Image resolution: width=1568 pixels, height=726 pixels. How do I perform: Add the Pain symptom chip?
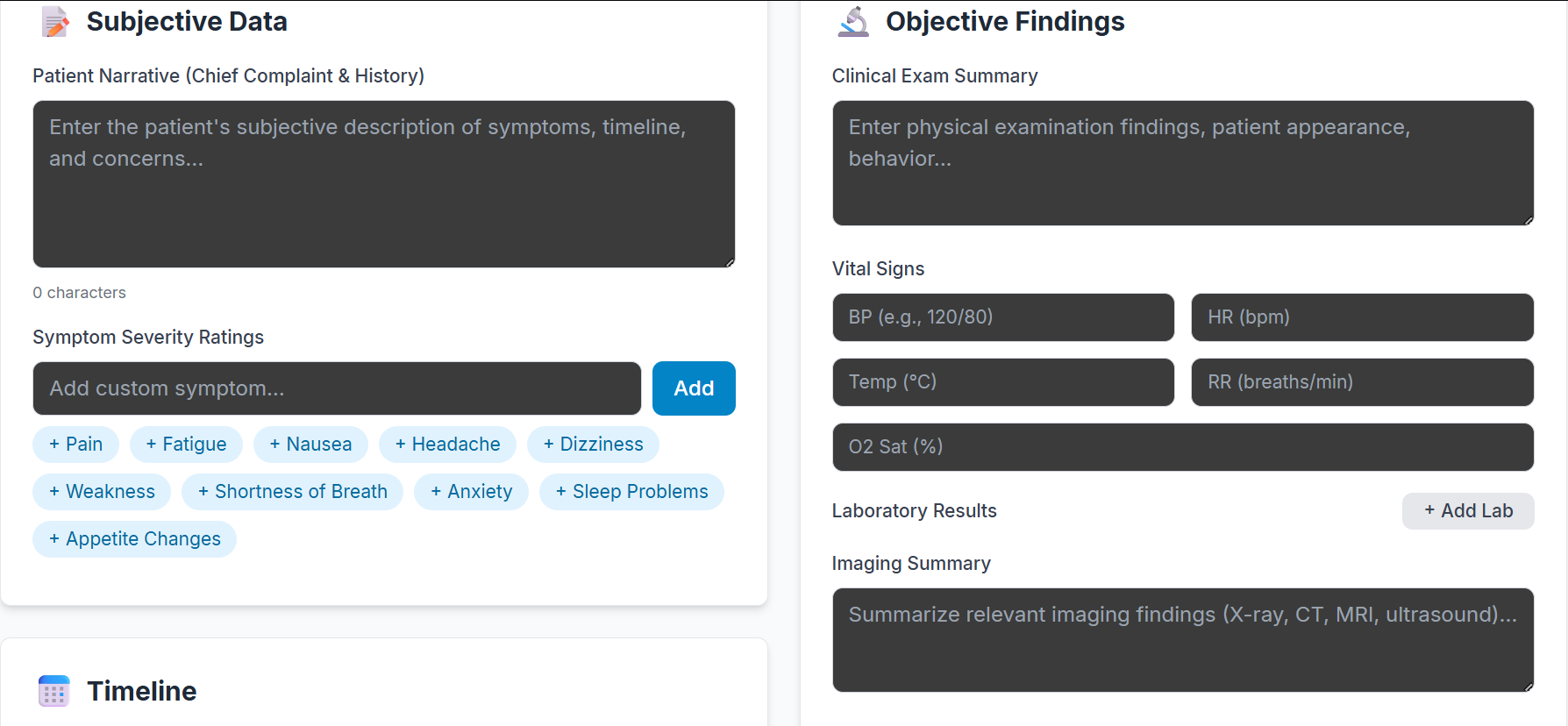76,445
